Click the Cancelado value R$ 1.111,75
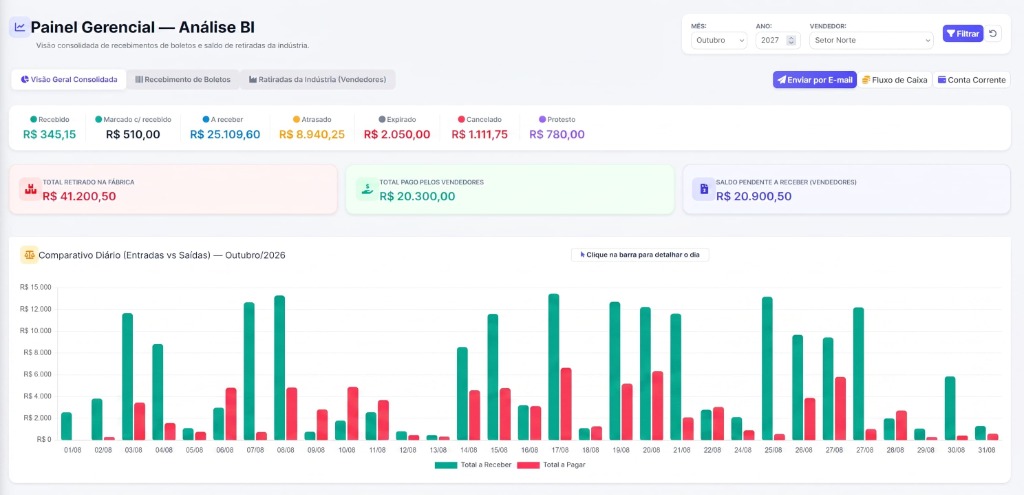1024x495 pixels. pyautogui.click(x=479, y=135)
